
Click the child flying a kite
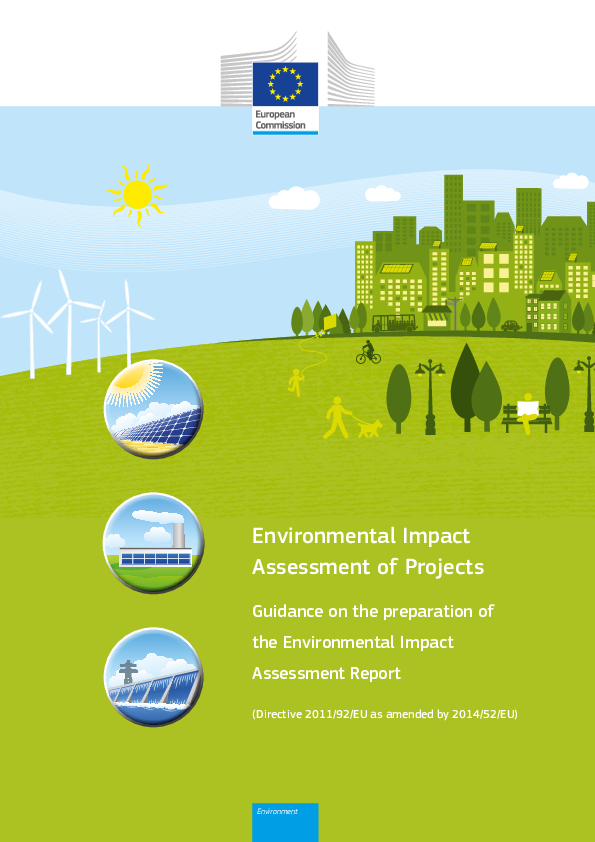click(295, 382)
